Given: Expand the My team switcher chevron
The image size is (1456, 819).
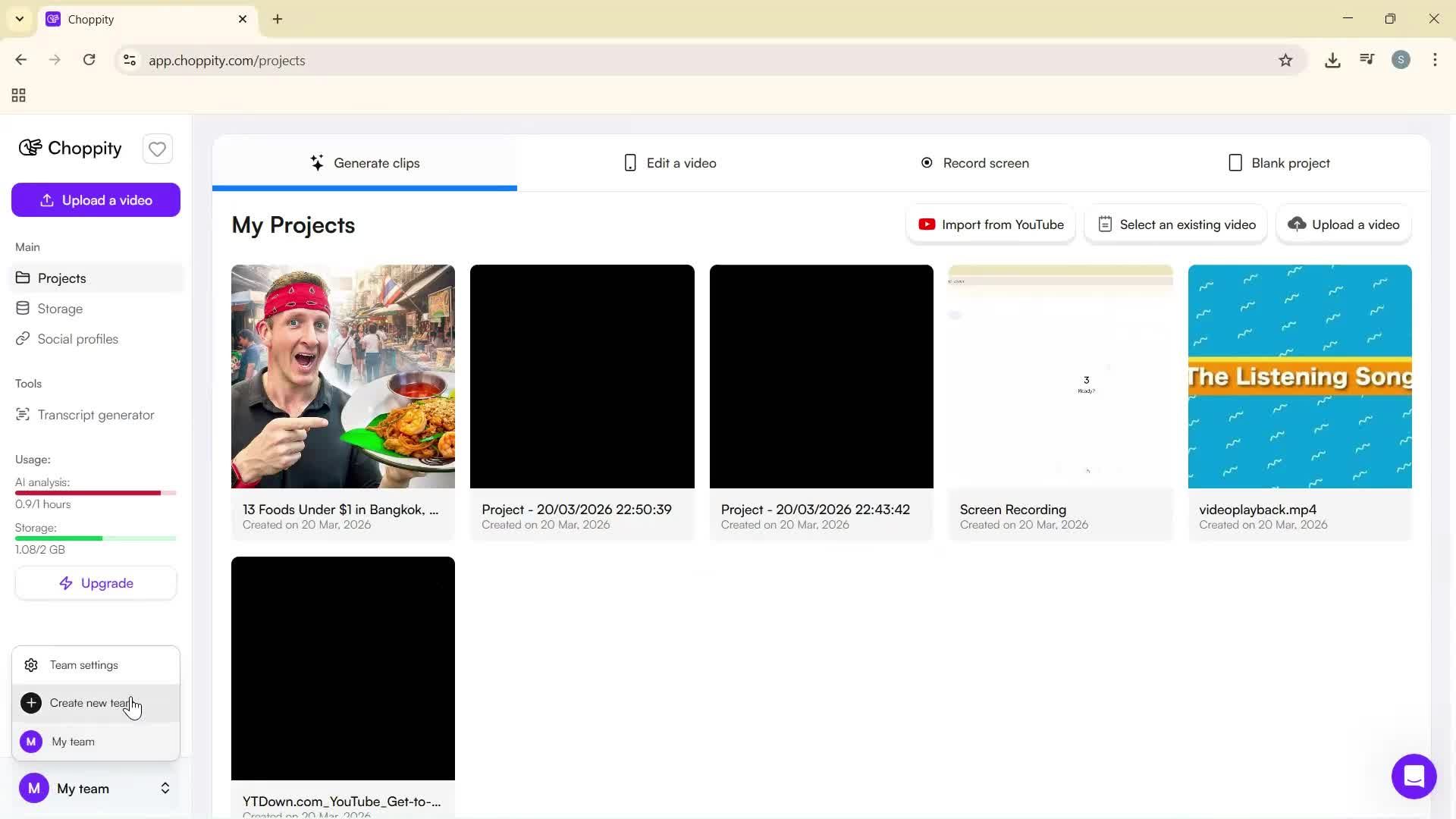Looking at the screenshot, I should [165, 789].
